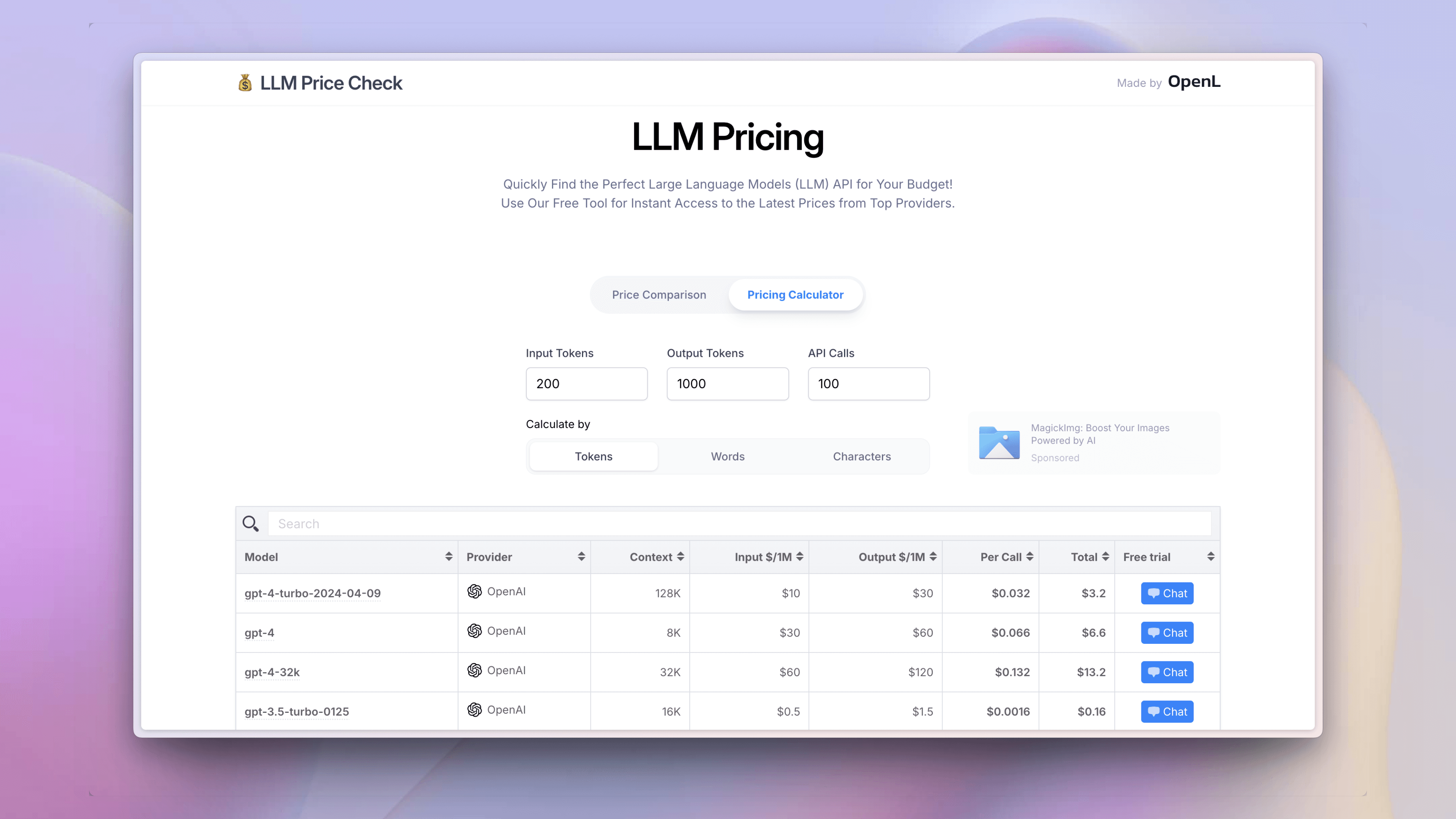This screenshot has height=819, width=1456.
Task: Switch calculation mode to Words
Action: pos(728,456)
